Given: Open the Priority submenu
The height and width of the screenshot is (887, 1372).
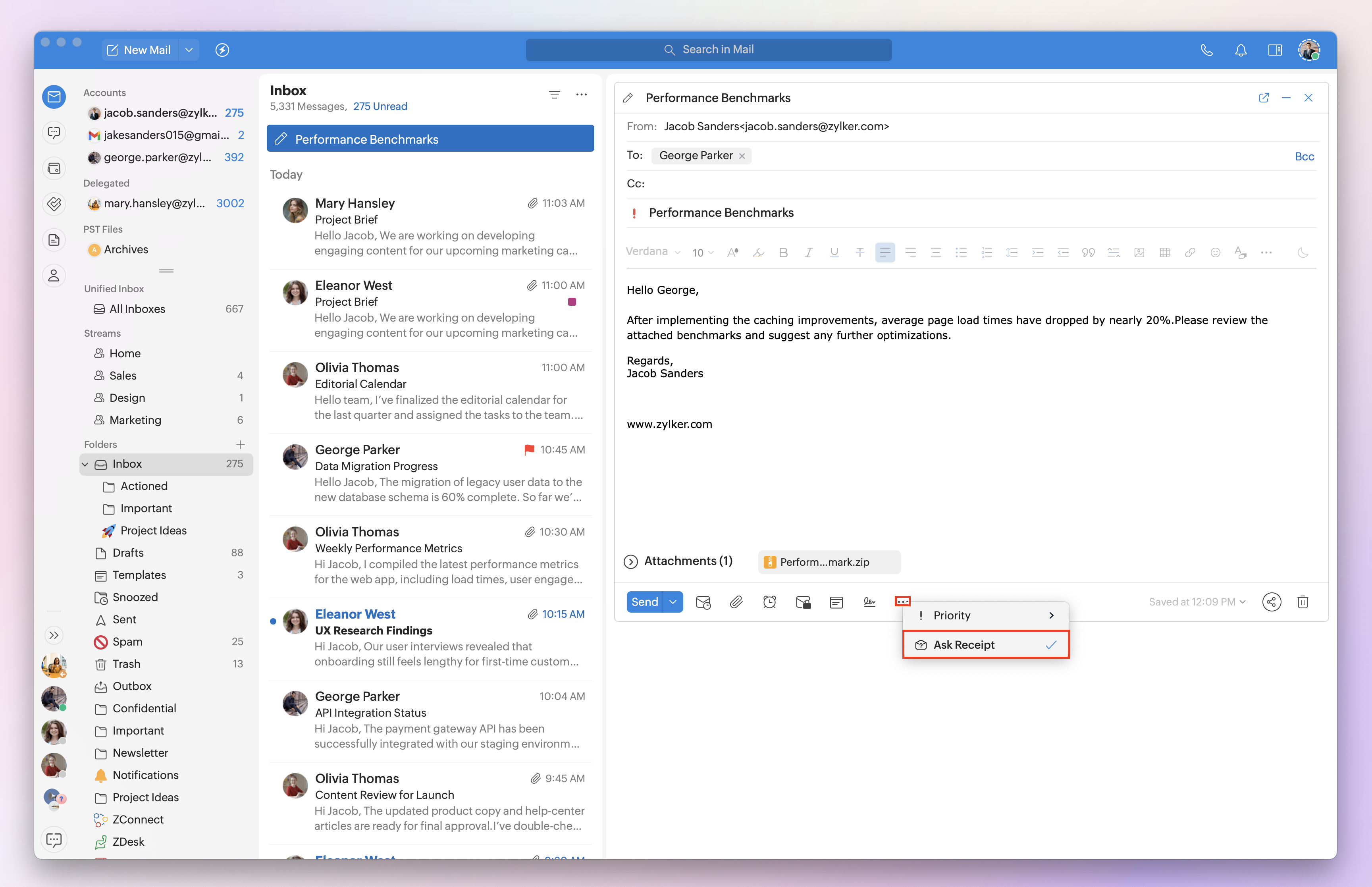Looking at the screenshot, I should coord(985,615).
